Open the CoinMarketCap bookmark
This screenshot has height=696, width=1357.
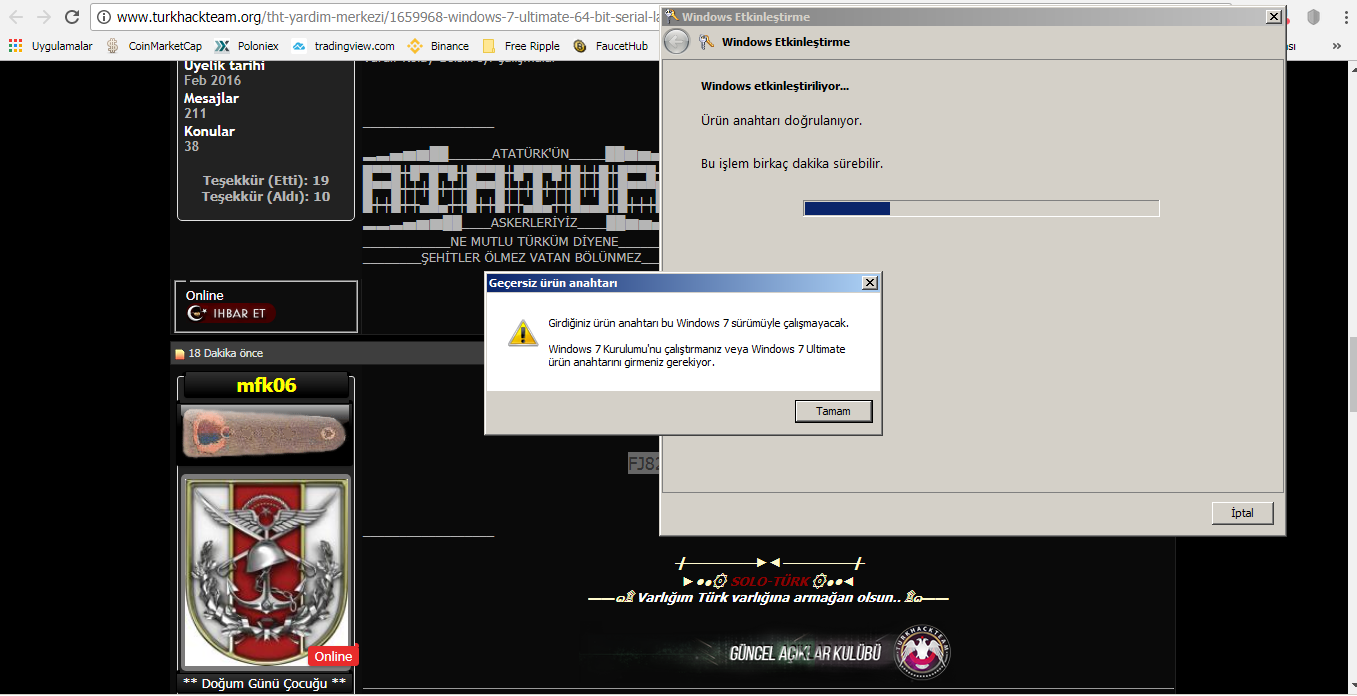[154, 46]
